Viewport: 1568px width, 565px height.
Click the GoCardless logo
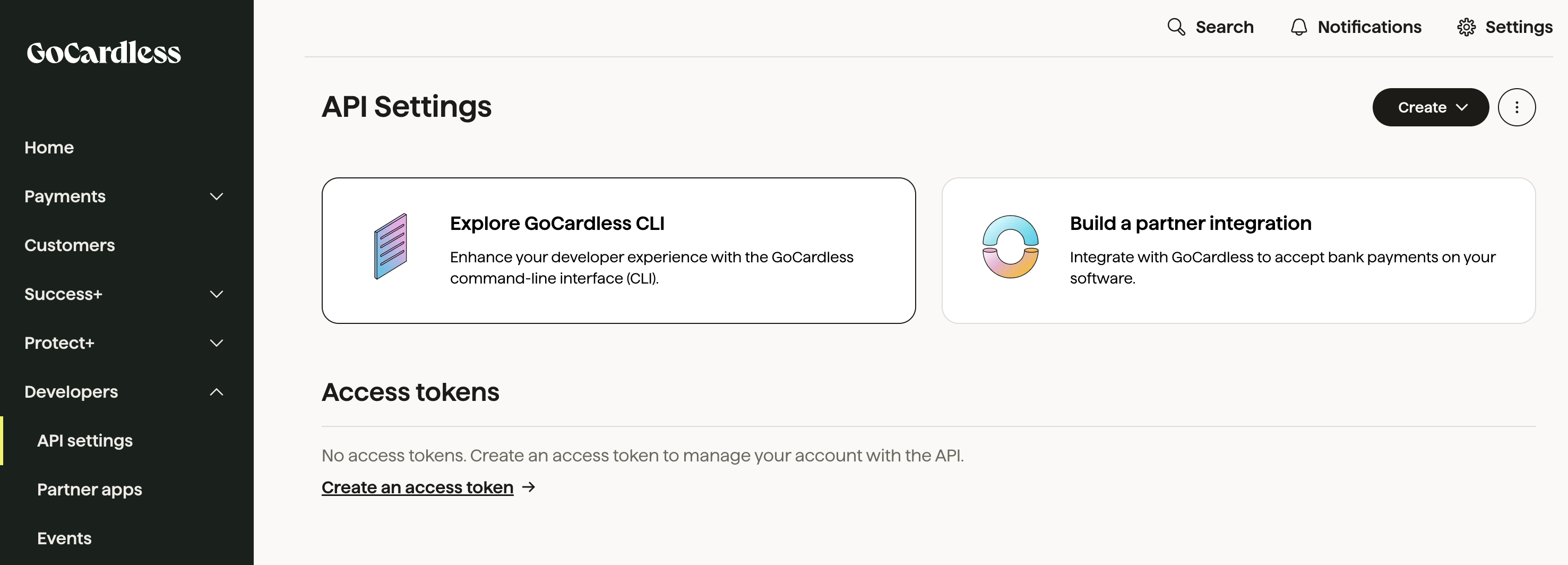tap(103, 53)
